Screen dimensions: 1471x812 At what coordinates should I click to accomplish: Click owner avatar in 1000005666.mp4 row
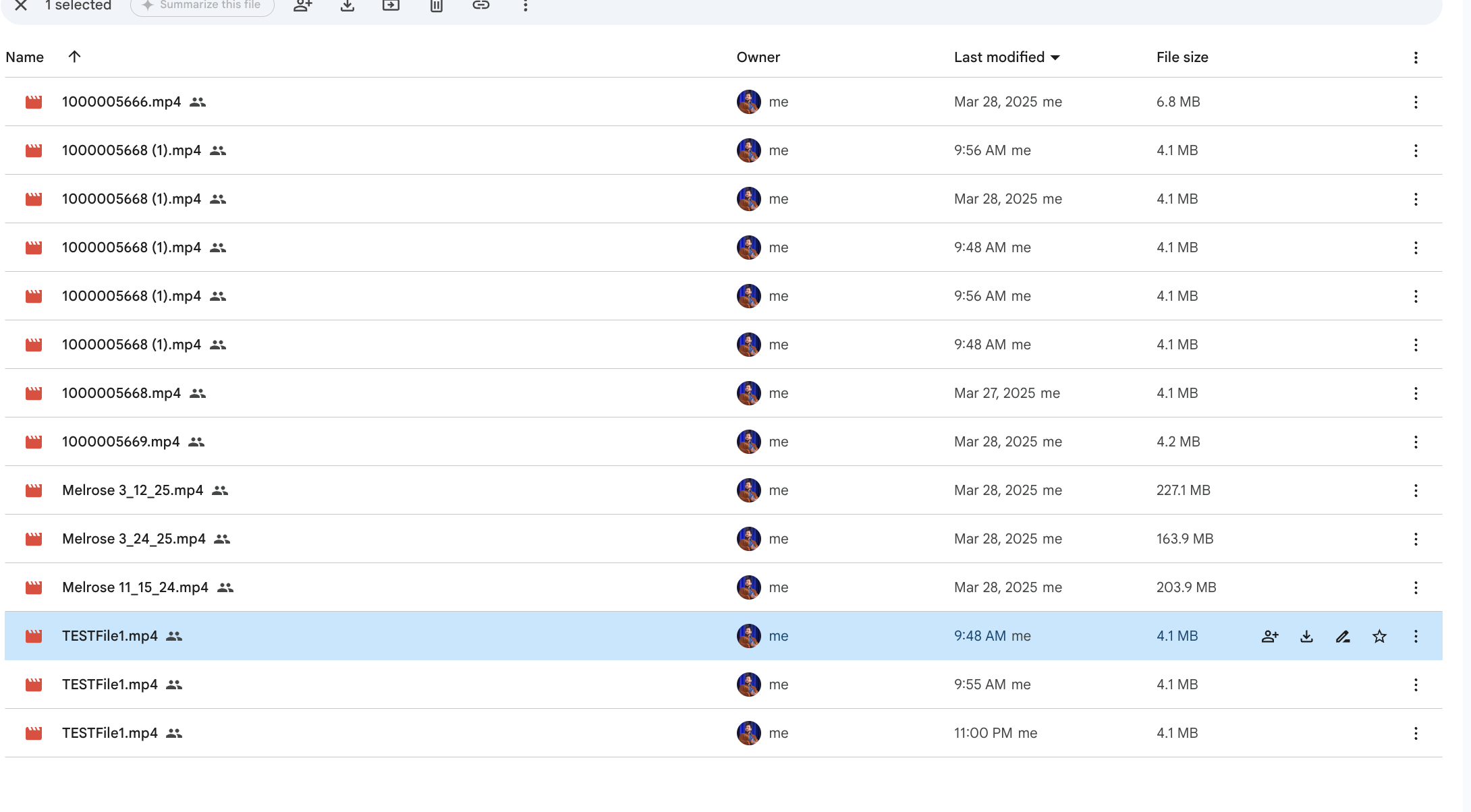click(x=748, y=102)
